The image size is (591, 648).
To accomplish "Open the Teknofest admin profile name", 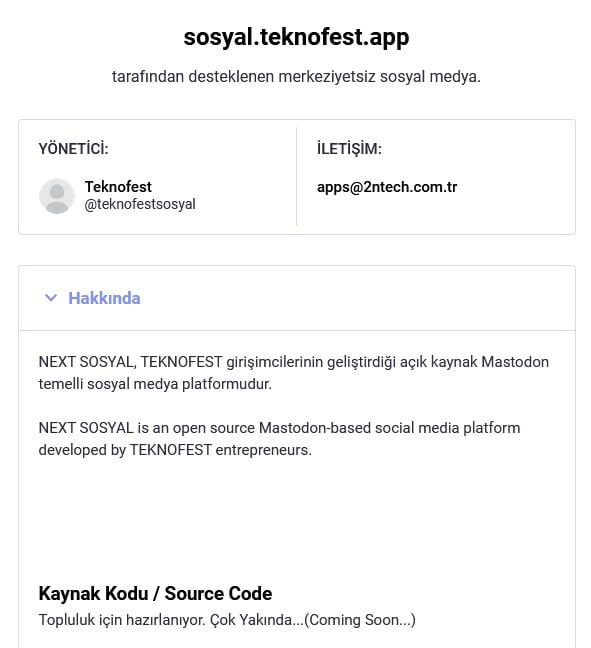I will 118,187.
